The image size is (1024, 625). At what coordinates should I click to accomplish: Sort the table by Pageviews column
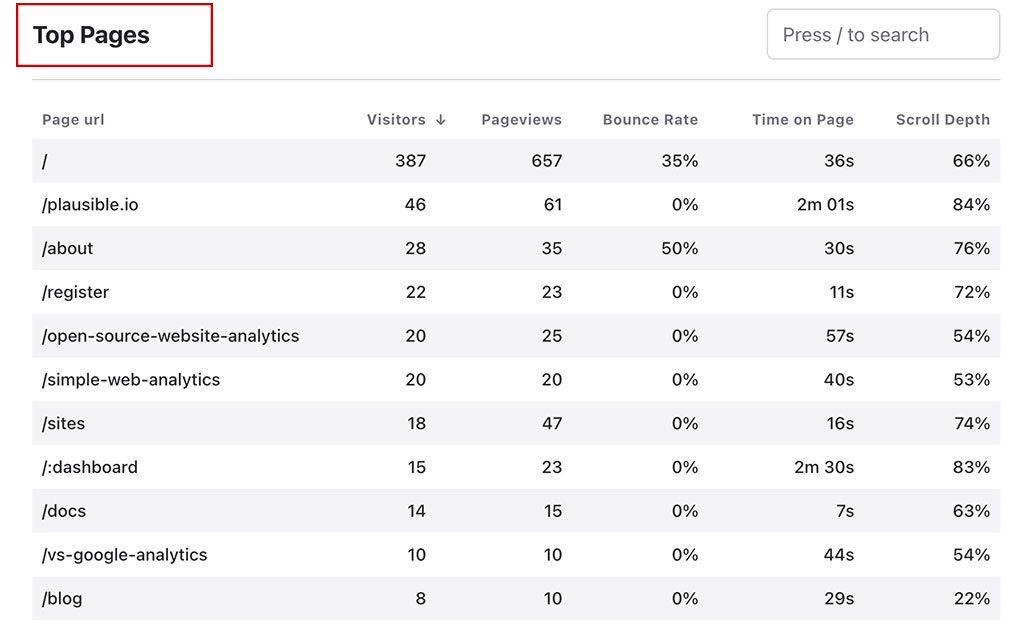pyautogui.click(x=521, y=119)
